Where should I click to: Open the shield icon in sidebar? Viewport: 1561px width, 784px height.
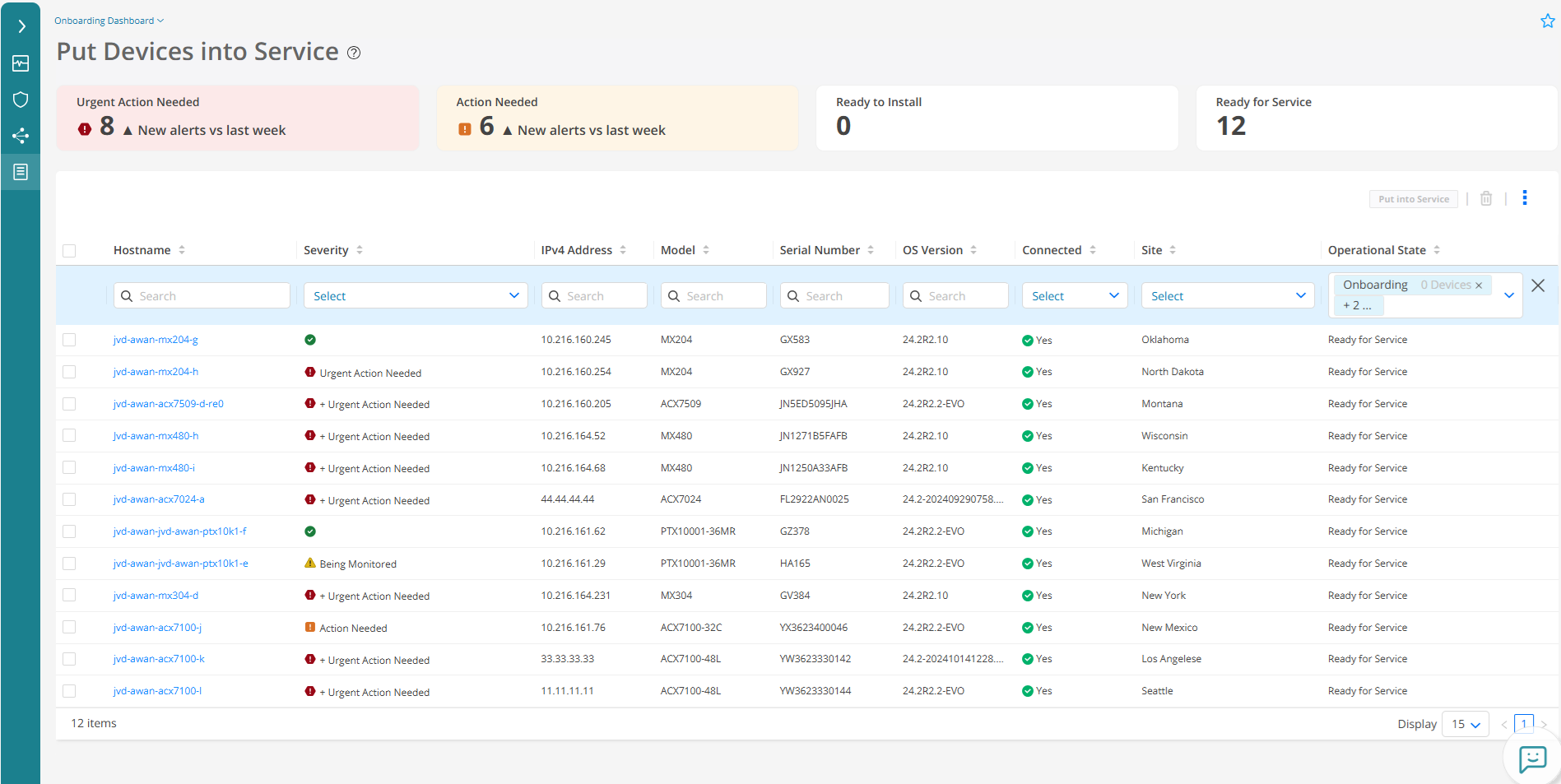coord(21,100)
